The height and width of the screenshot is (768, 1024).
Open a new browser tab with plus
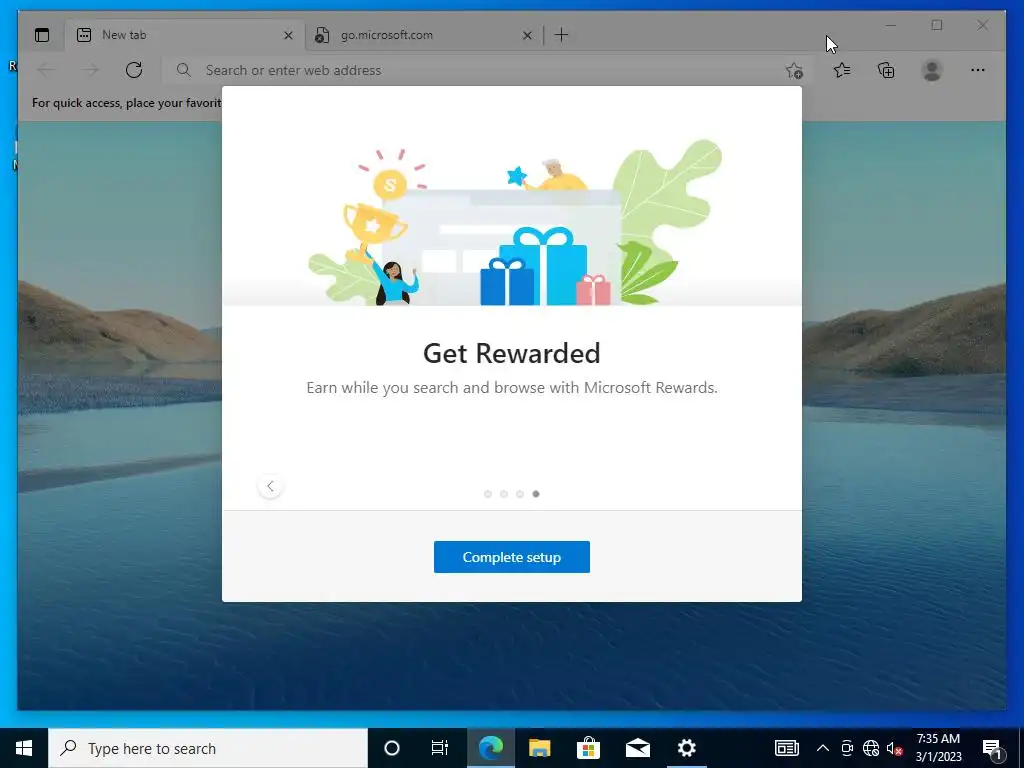point(561,35)
